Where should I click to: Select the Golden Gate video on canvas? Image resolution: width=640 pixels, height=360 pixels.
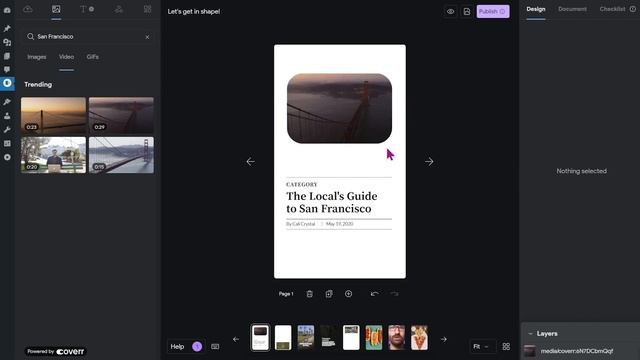[339, 108]
